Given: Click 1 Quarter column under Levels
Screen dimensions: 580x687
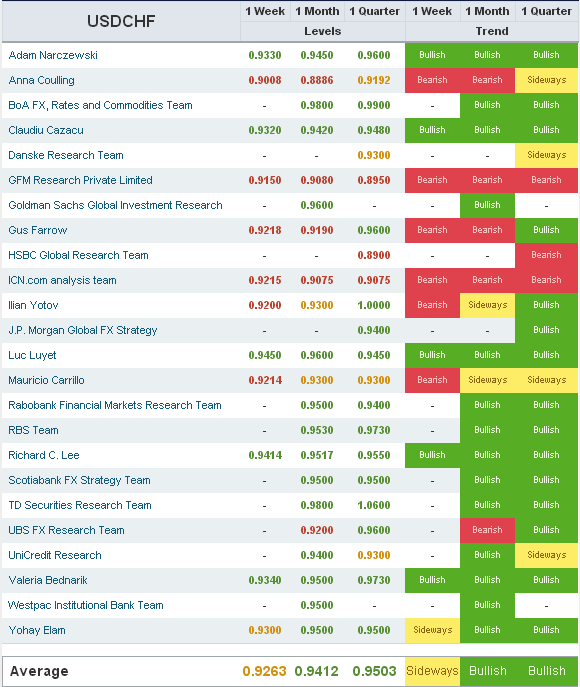Looking at the screenshot, I should point(374,11).
